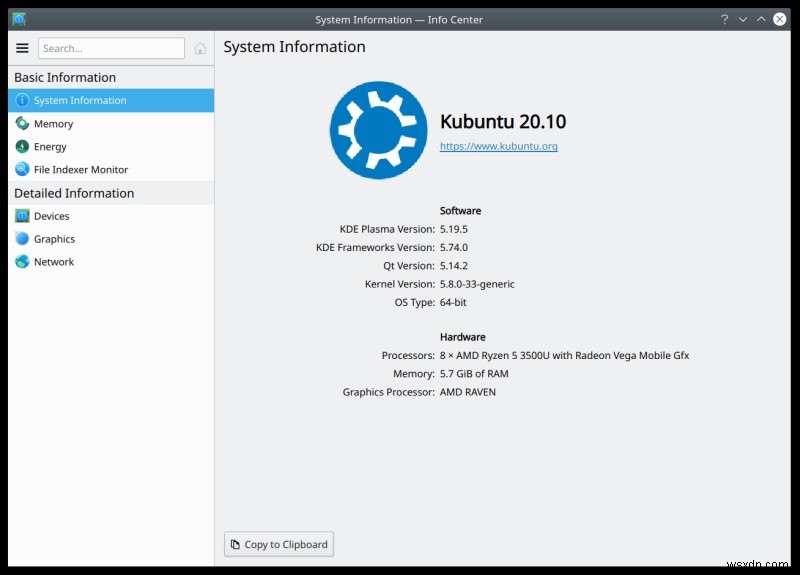
Task: Click the window title text
Action: (x=398, y=20)
